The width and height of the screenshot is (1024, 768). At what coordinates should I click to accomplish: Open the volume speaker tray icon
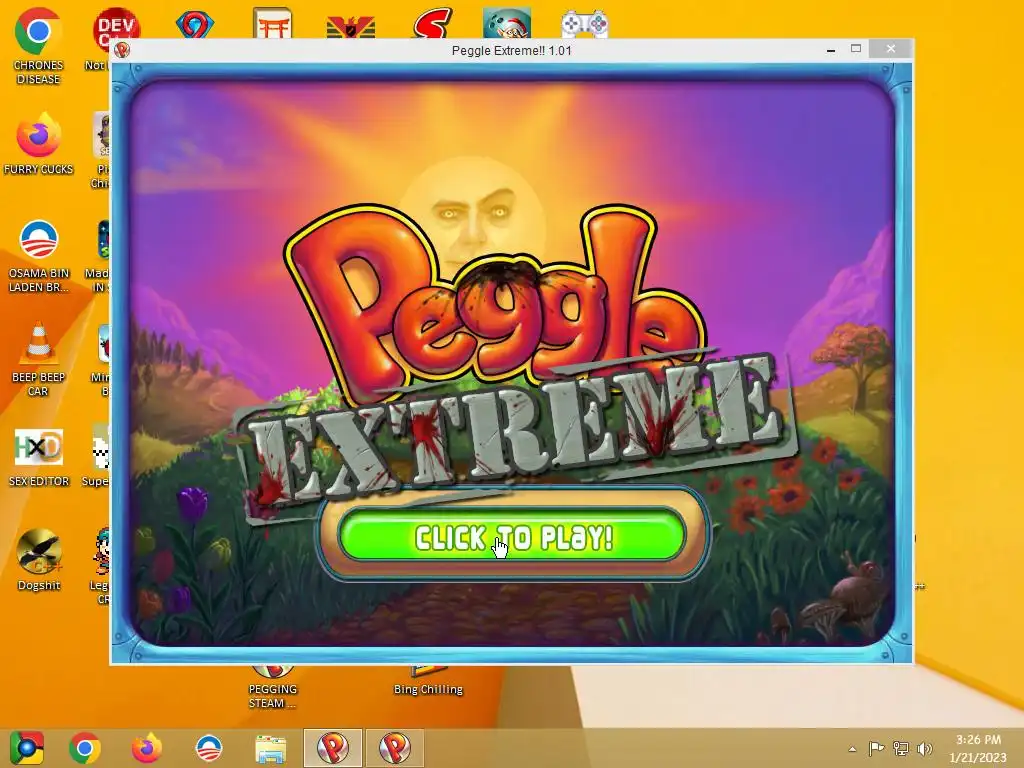[924, 748]
